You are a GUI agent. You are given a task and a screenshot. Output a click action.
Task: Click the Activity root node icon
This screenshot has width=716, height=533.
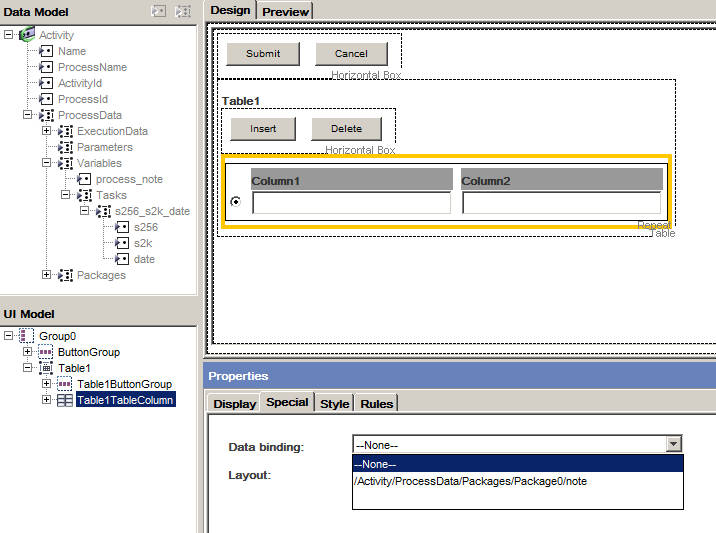(x=27, y=34)
